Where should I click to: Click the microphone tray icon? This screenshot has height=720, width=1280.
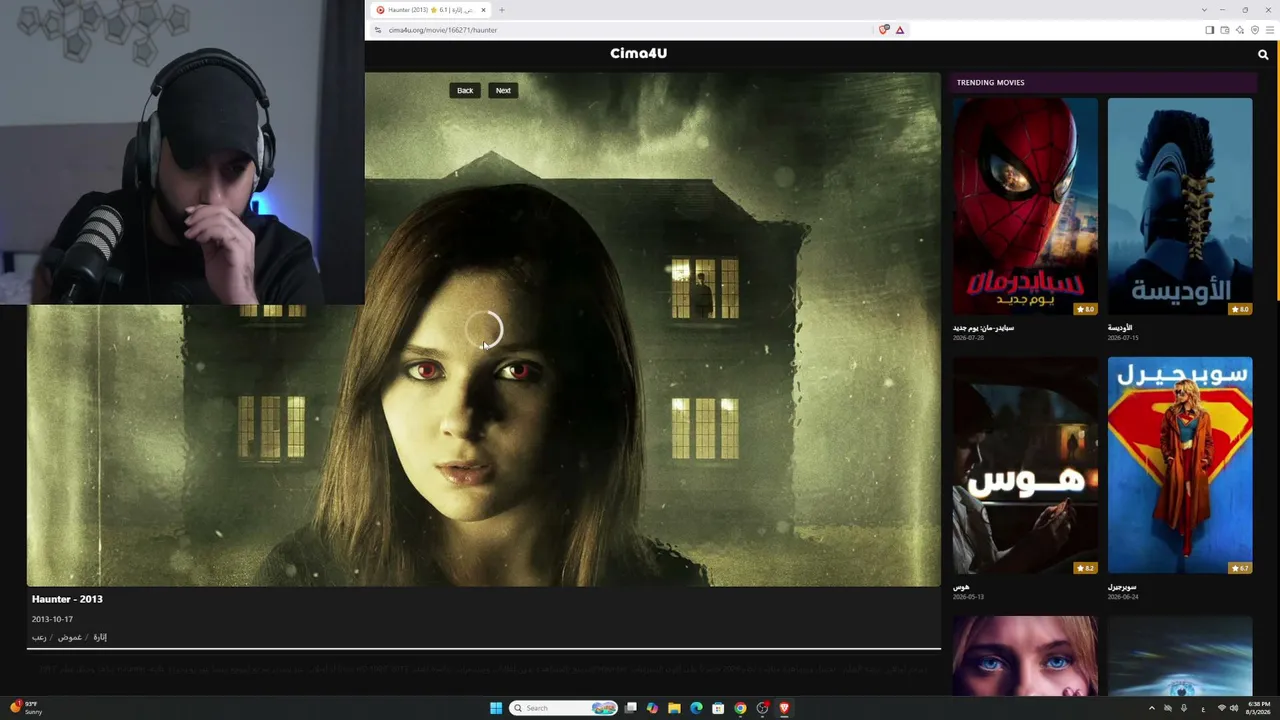1184,708
